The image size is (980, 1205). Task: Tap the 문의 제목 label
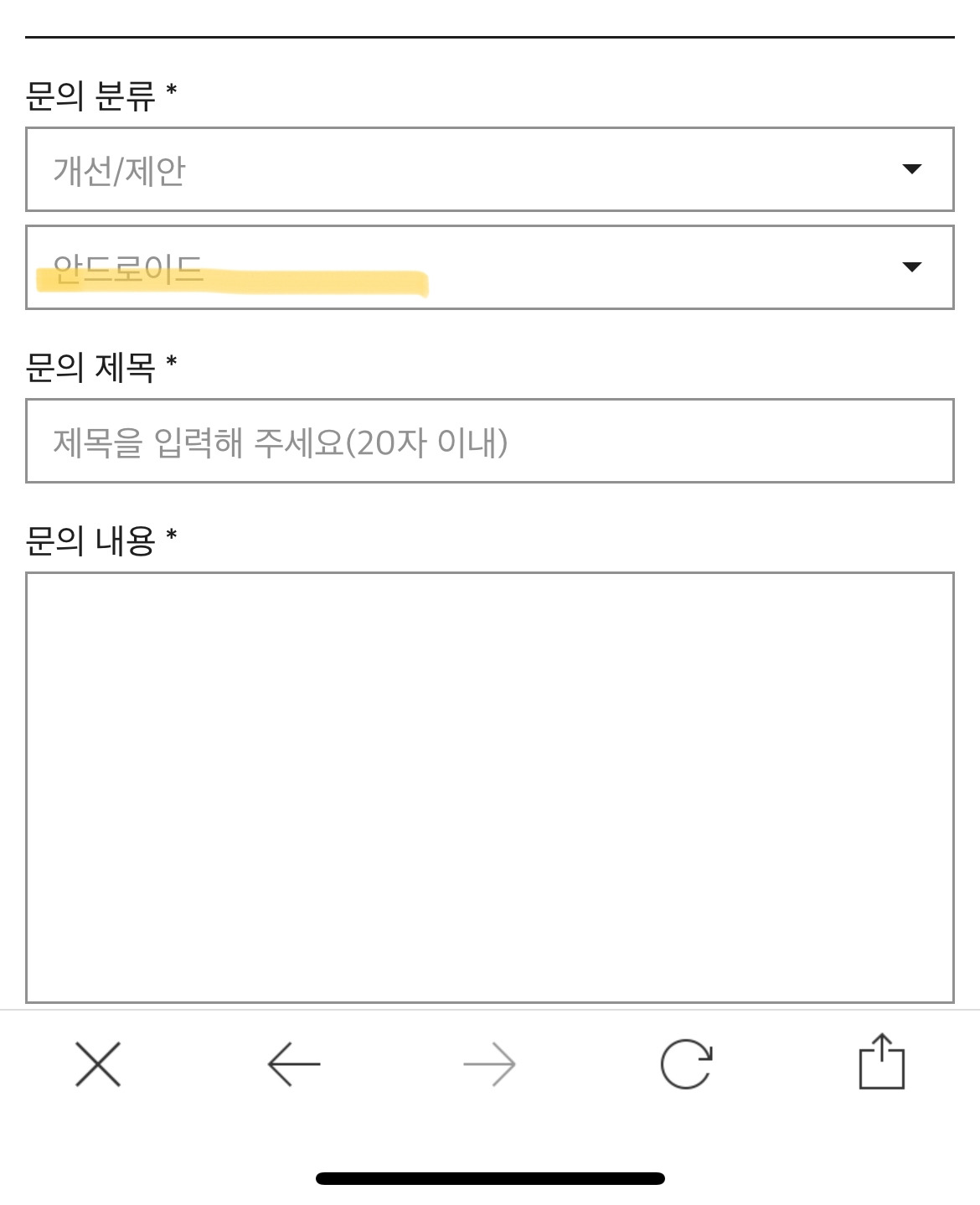click(90, 367)
